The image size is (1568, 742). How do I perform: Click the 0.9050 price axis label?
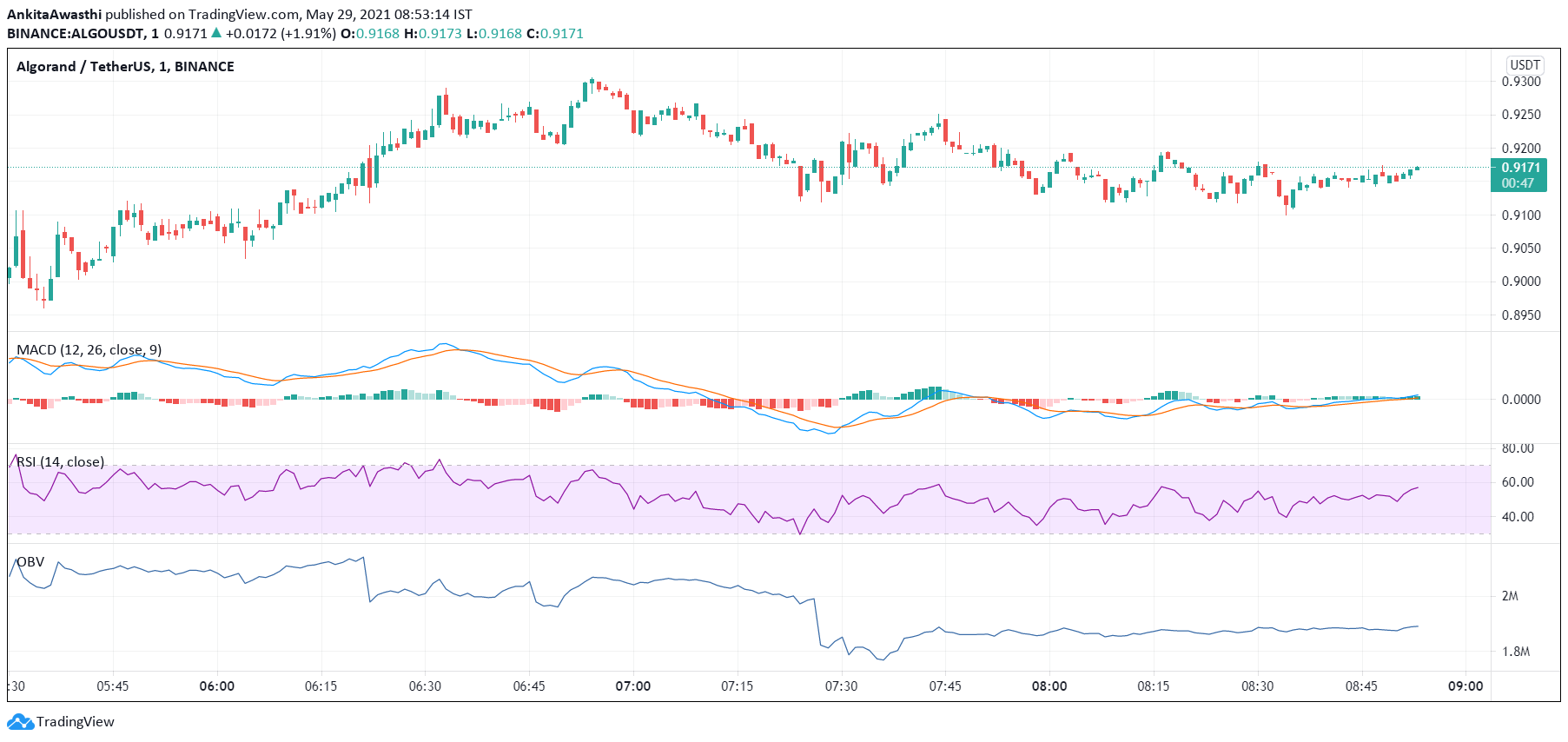1521,248
